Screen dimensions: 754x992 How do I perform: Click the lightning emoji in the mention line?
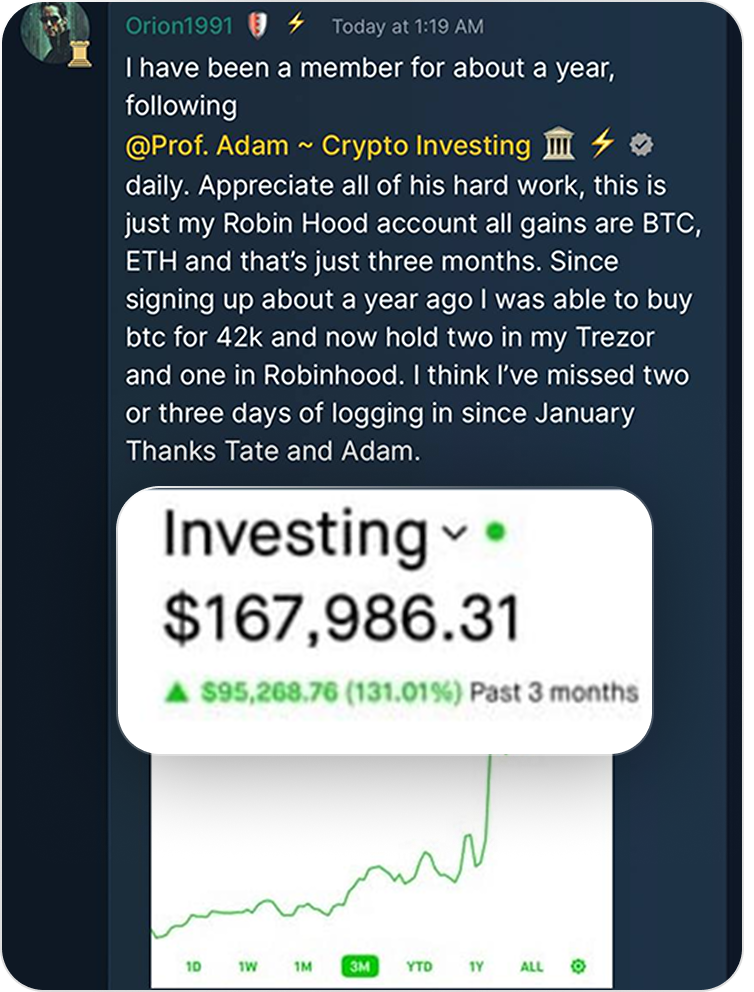tap(601, 144)
